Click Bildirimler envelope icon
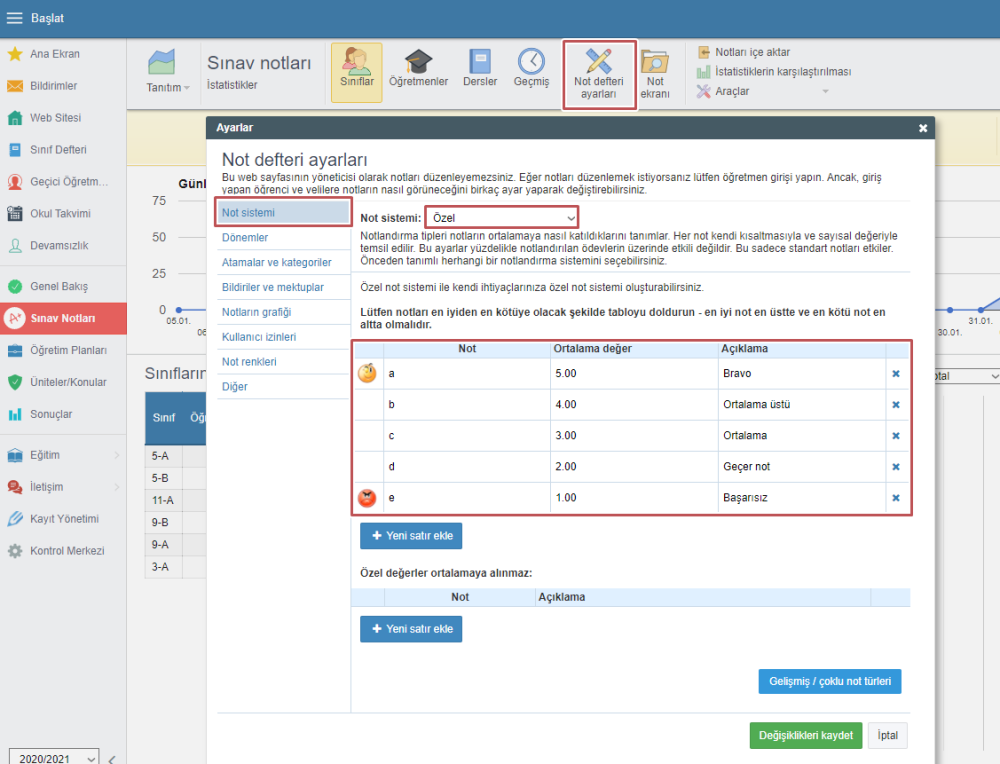The image size is (1000, 764). pos(15,85)
